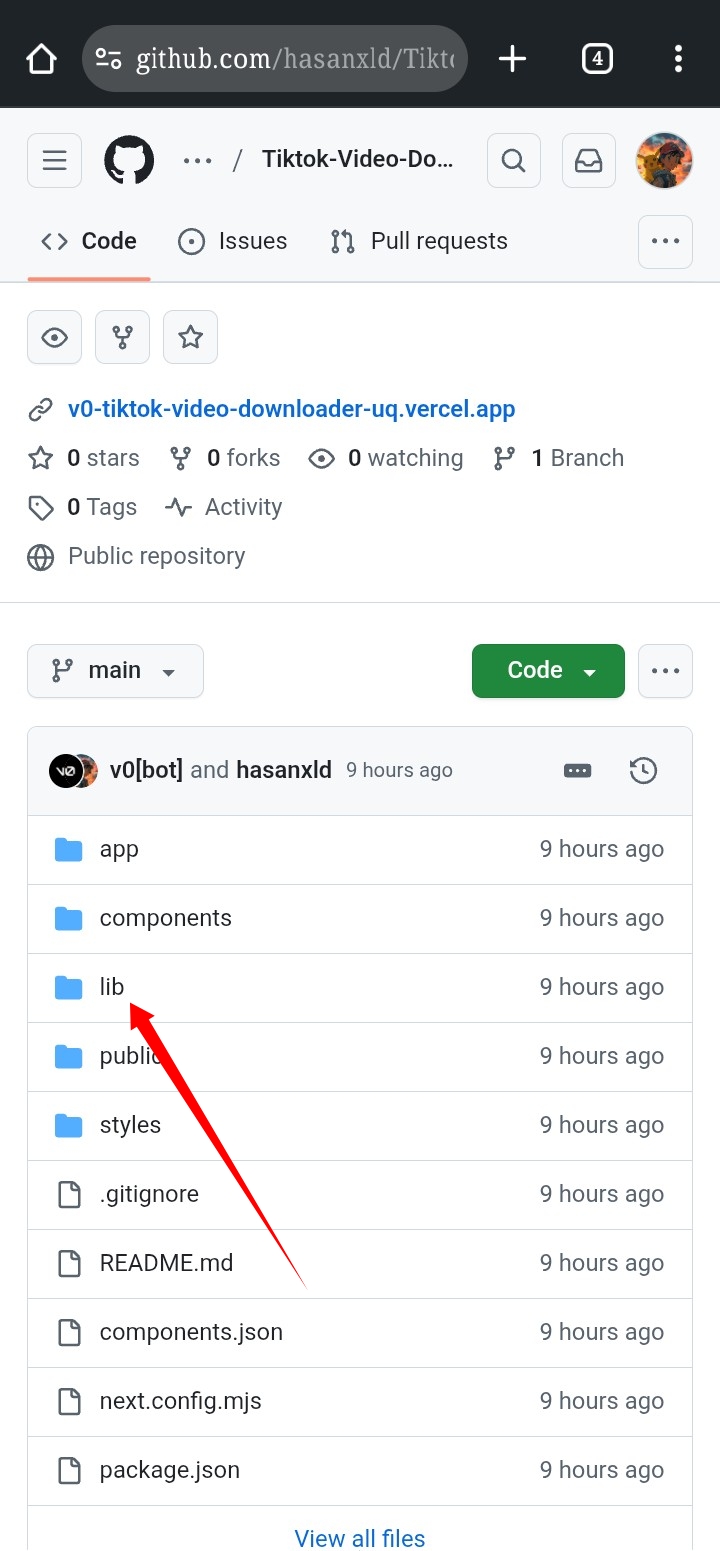720x1551 pixels.
Task: Expand more repository tabs ellipsis
Action: coord(665,241)
